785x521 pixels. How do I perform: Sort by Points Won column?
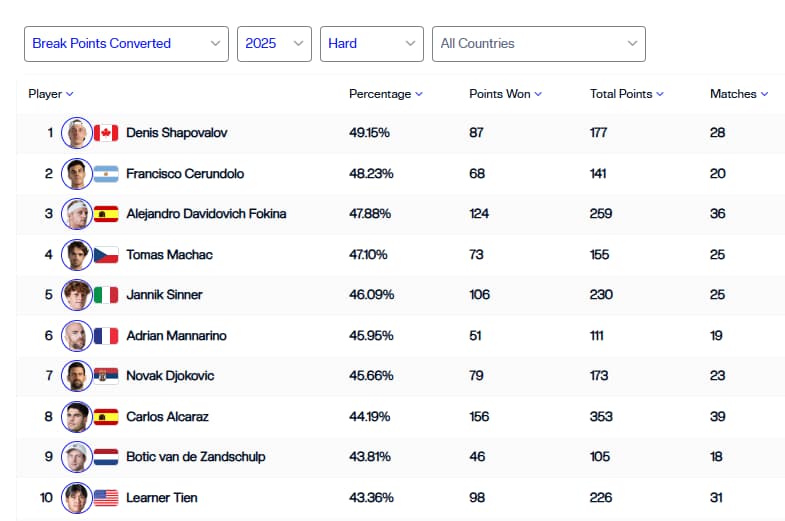coord(505,94)
